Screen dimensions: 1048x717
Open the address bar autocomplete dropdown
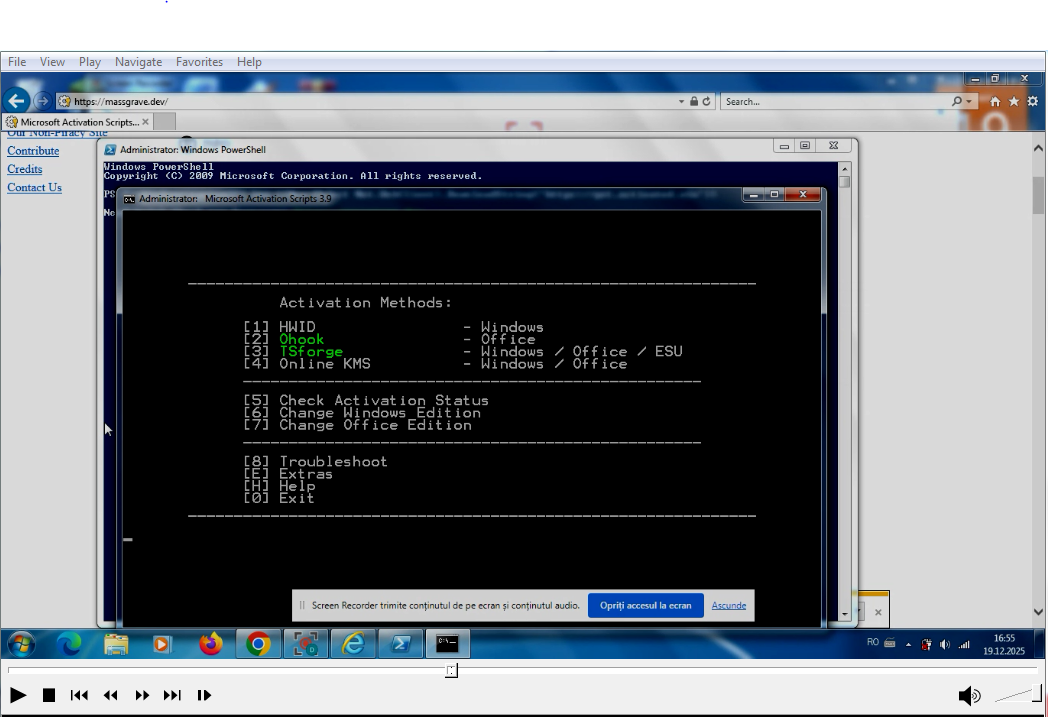(681, 101)
